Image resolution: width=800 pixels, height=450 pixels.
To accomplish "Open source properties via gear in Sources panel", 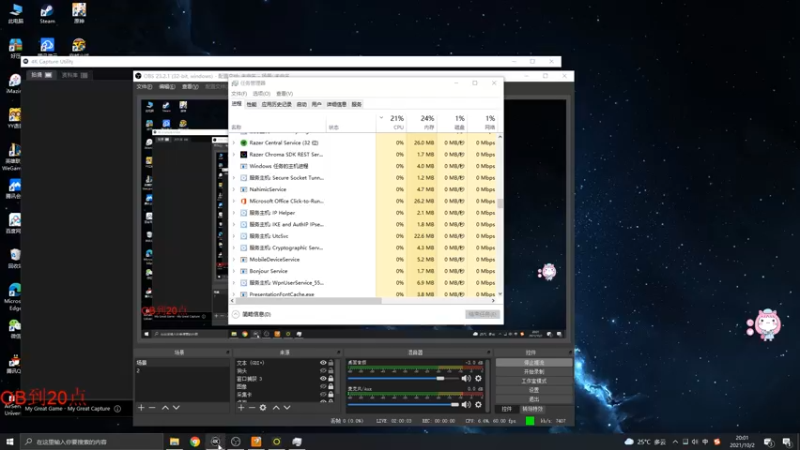I will pyautogui.click(x=263, y=408).
